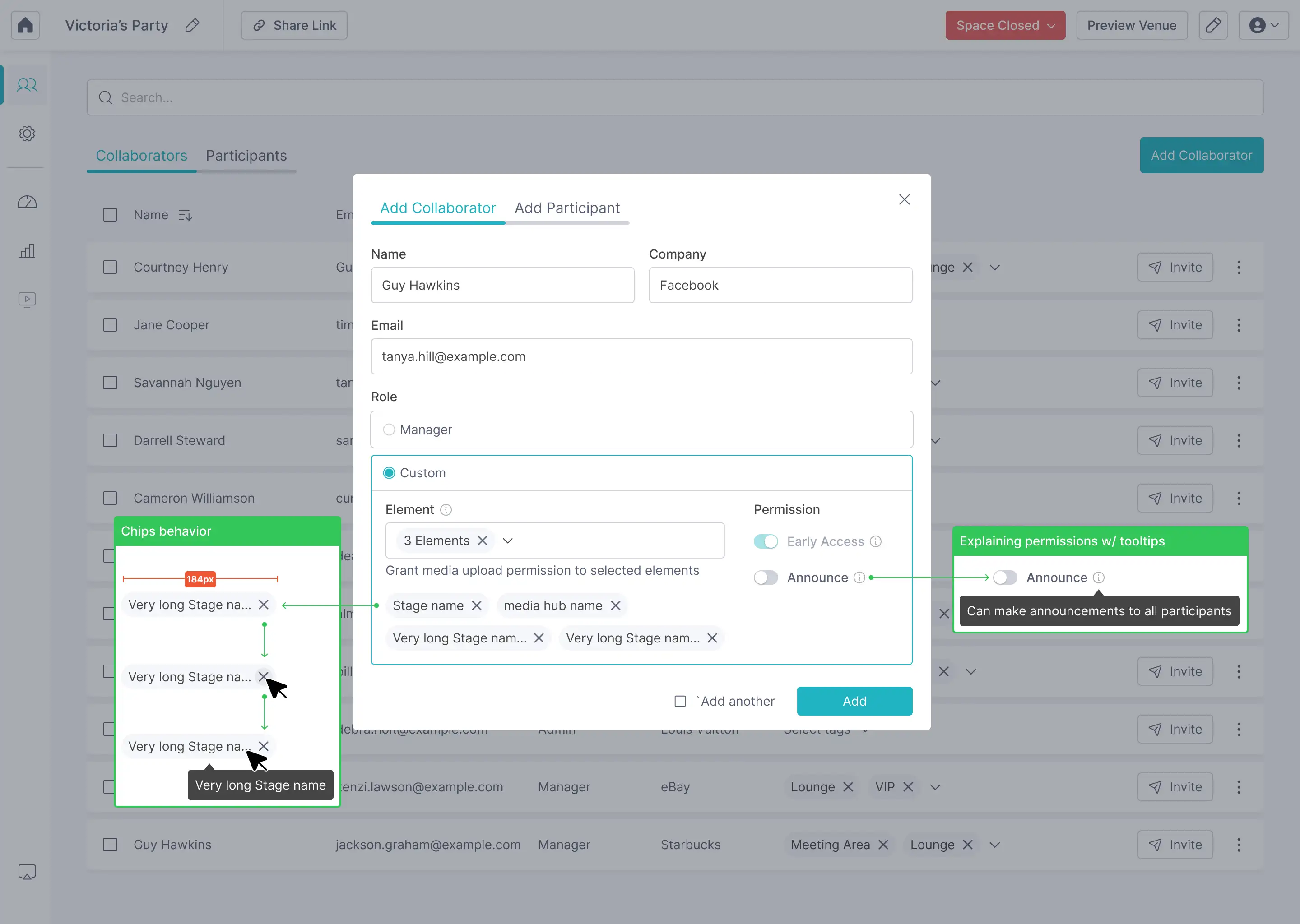Toggle Early Access permission off
The image size is (1300, 924).
tap(766, 542)
